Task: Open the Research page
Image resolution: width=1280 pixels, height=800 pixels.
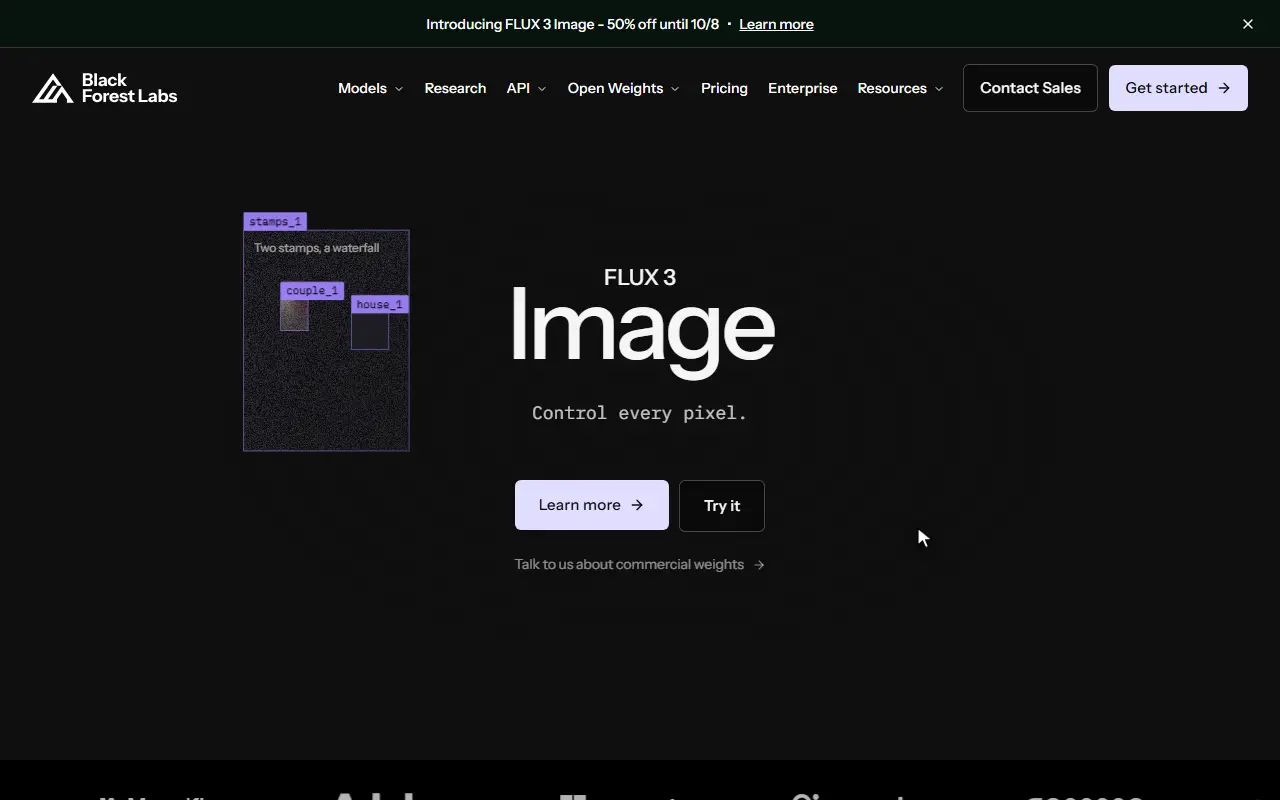Action: point(455,88)
